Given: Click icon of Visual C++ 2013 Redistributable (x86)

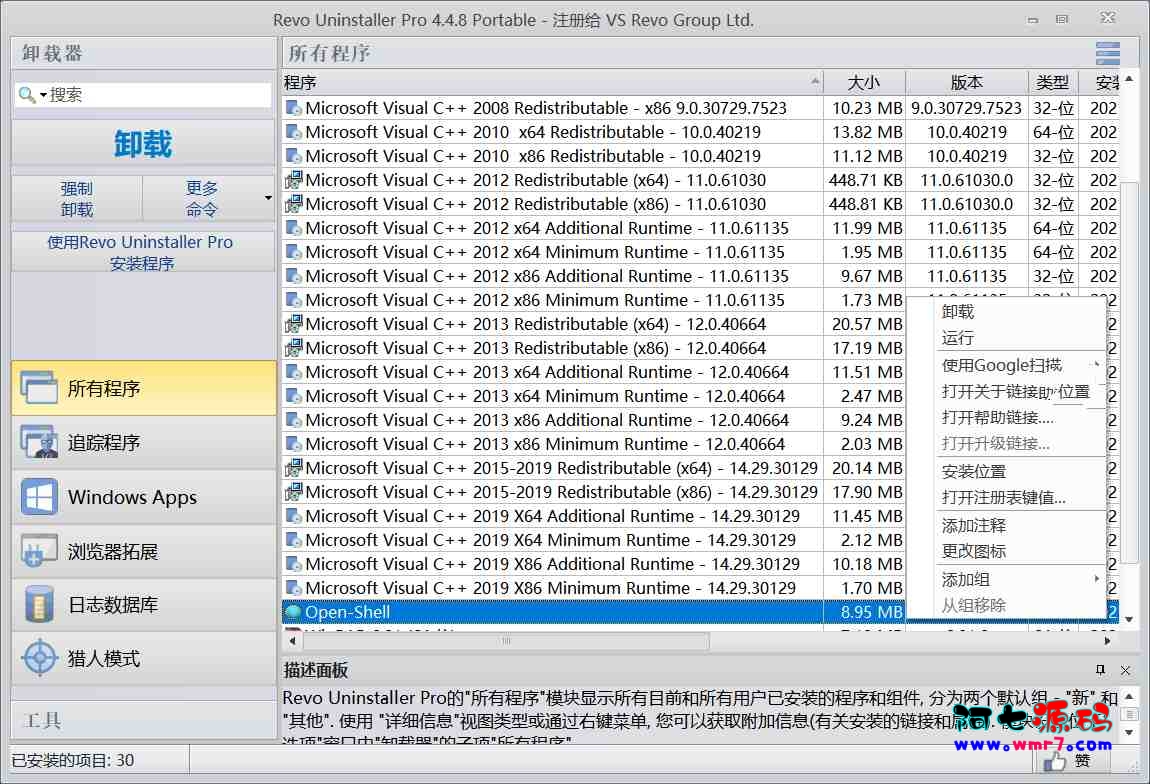Looking at the screenshot, I should 293,348.
